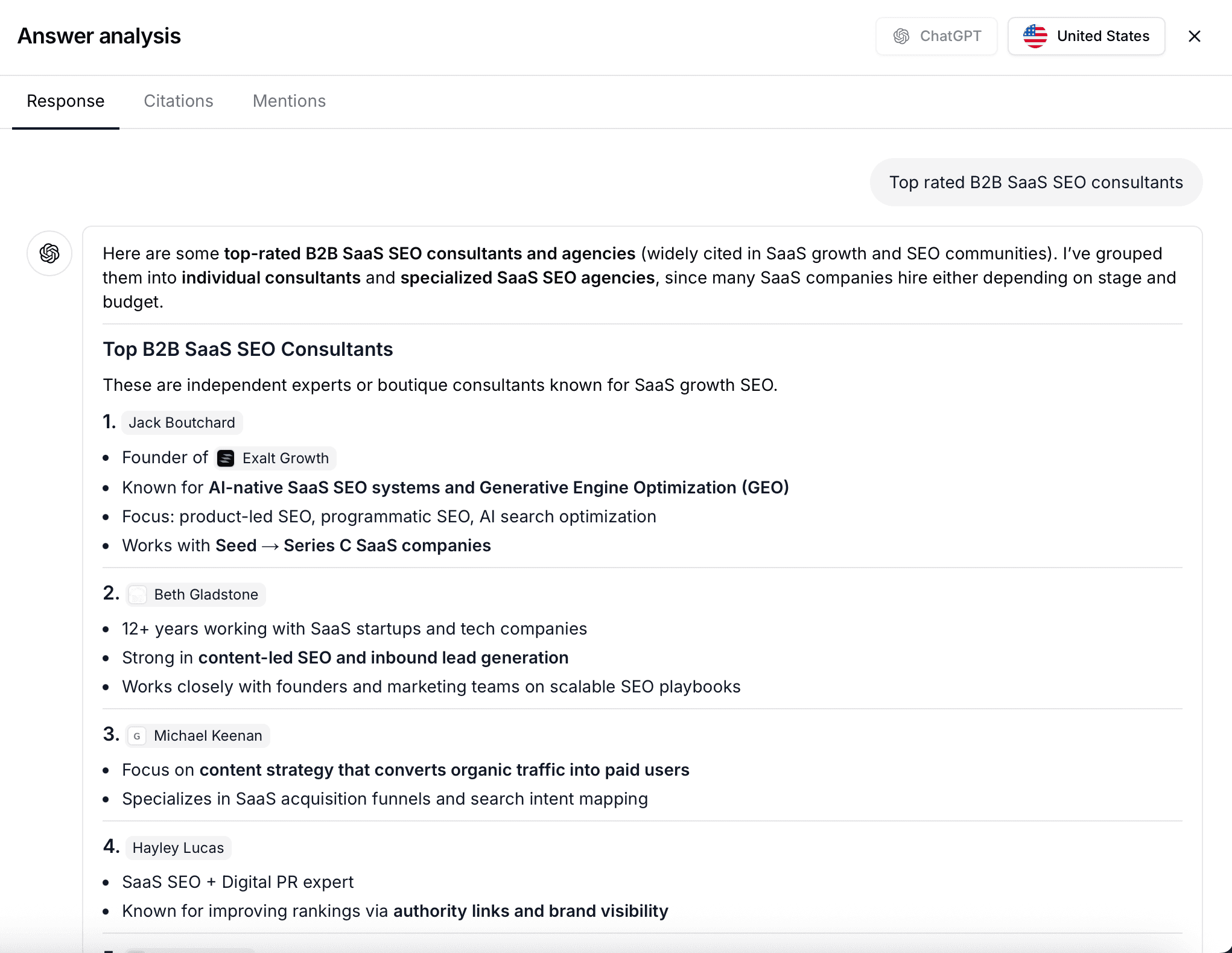This screenshot has height=953, width=1232.
Task: Click the United States flag icon
Action: click(1036, 36)
